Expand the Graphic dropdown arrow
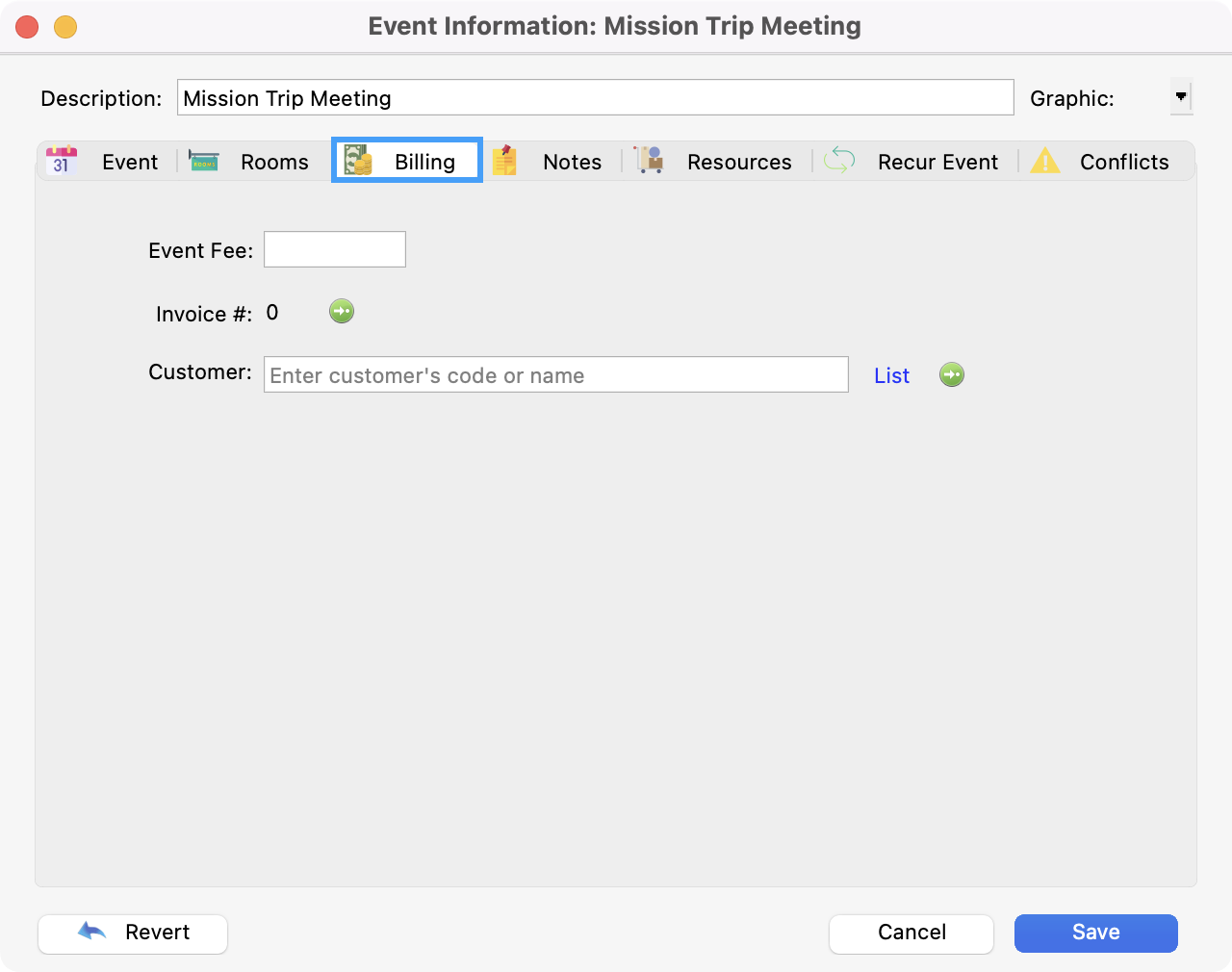1232x972 pixels. pos(1181,97)
